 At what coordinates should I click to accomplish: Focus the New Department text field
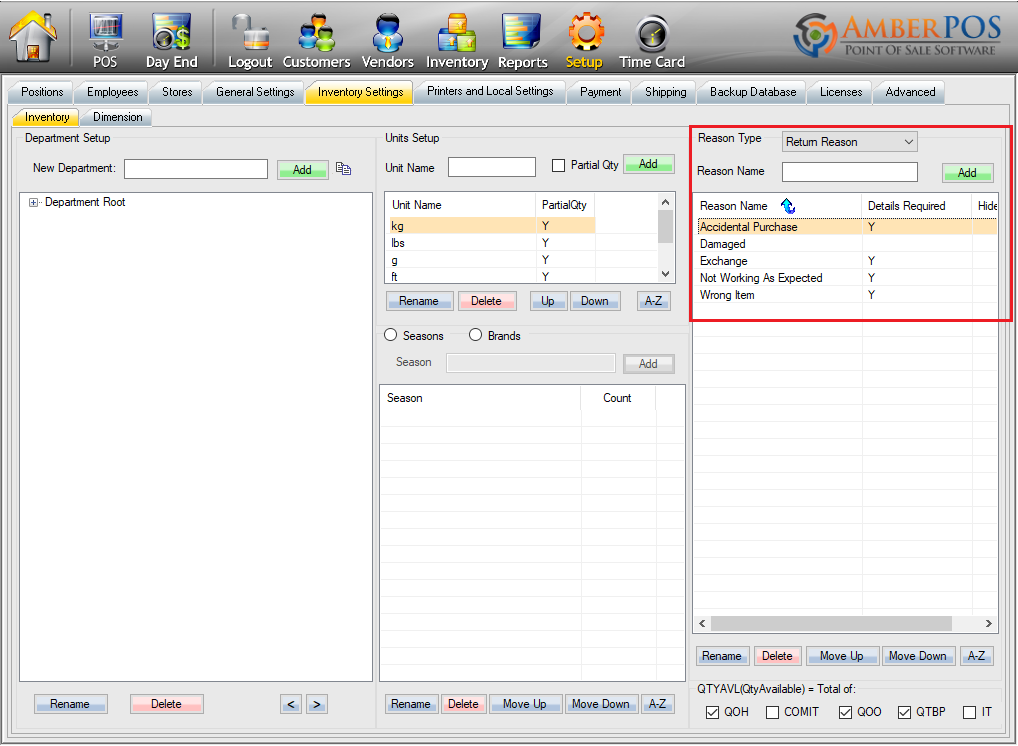pyautogui.click(x=196, y=169)
